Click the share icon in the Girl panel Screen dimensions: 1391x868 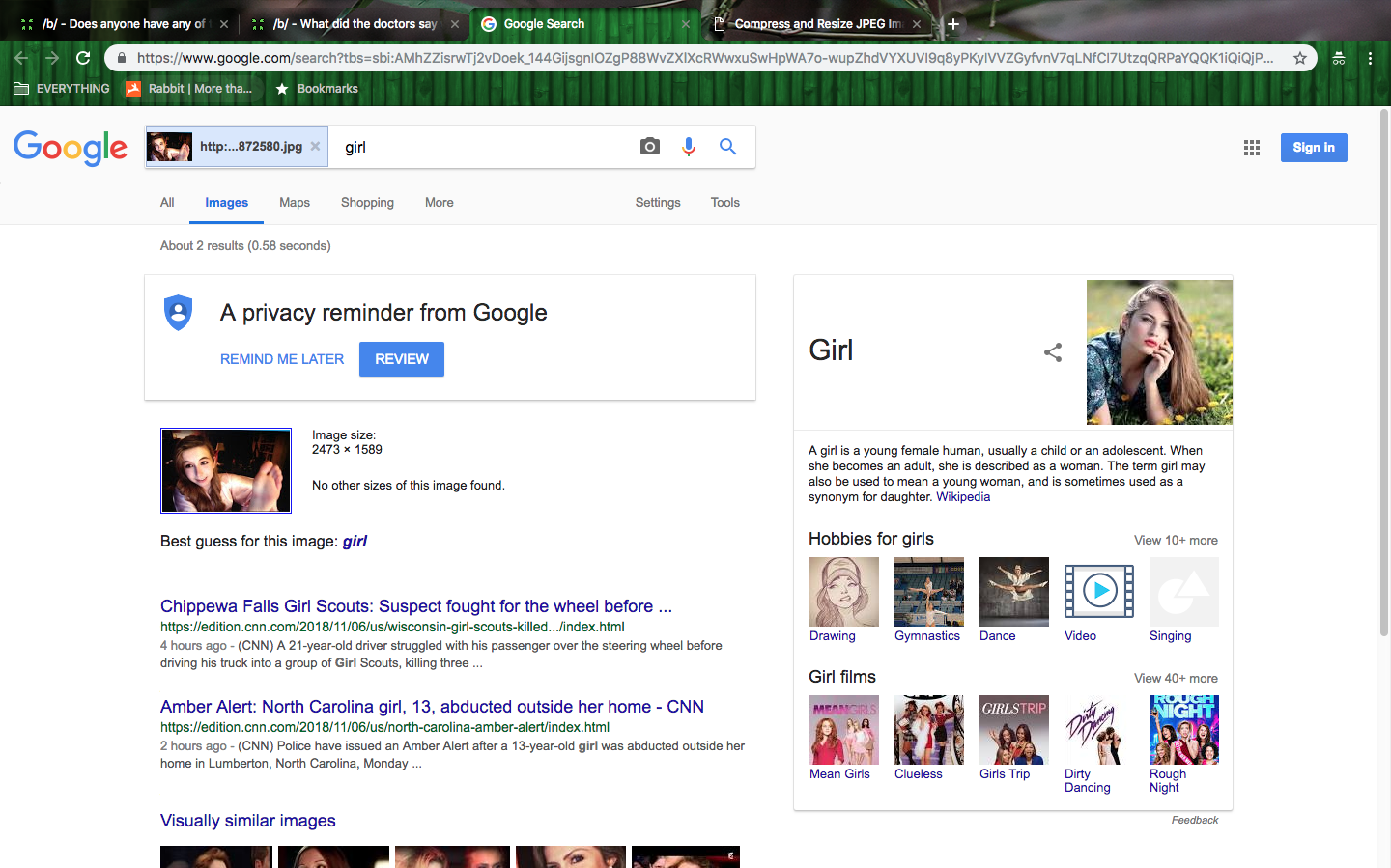1053,352
